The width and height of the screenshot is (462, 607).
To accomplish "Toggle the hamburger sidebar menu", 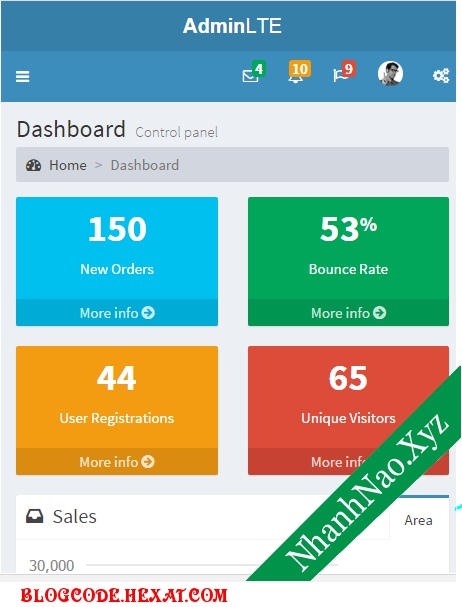I will point(22,76).
